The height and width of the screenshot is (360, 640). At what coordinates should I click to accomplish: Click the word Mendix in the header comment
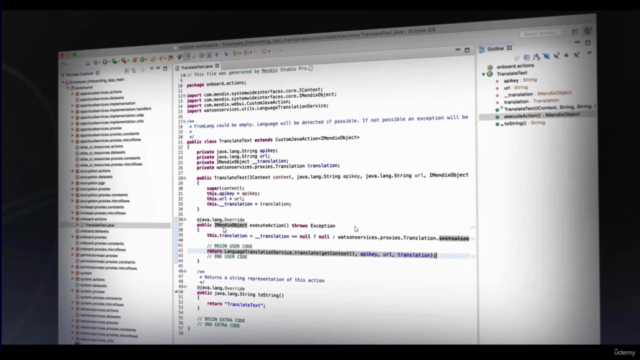click(269, 71)
